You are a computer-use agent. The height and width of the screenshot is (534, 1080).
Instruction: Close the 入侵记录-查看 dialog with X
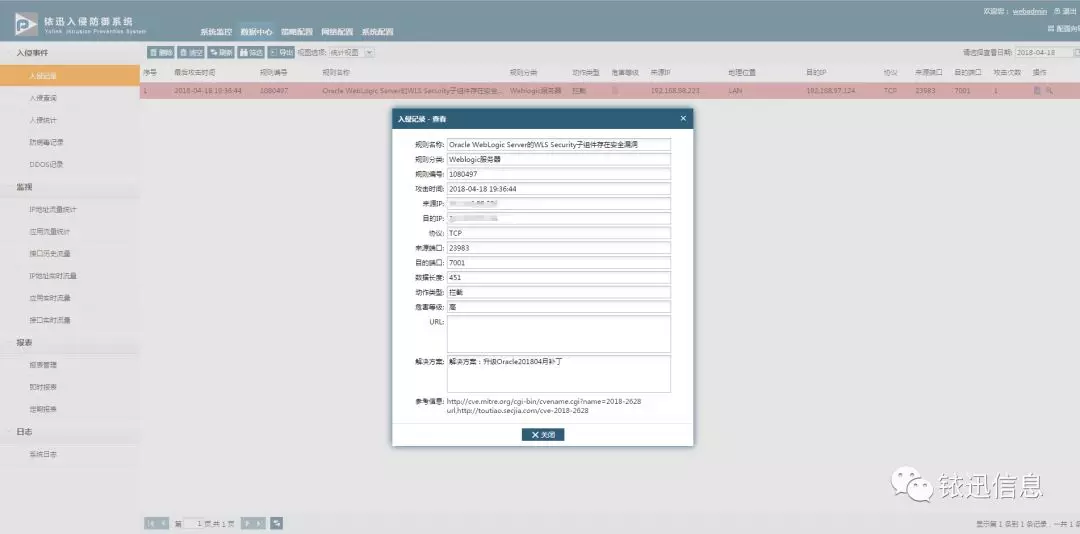(683, 119)
